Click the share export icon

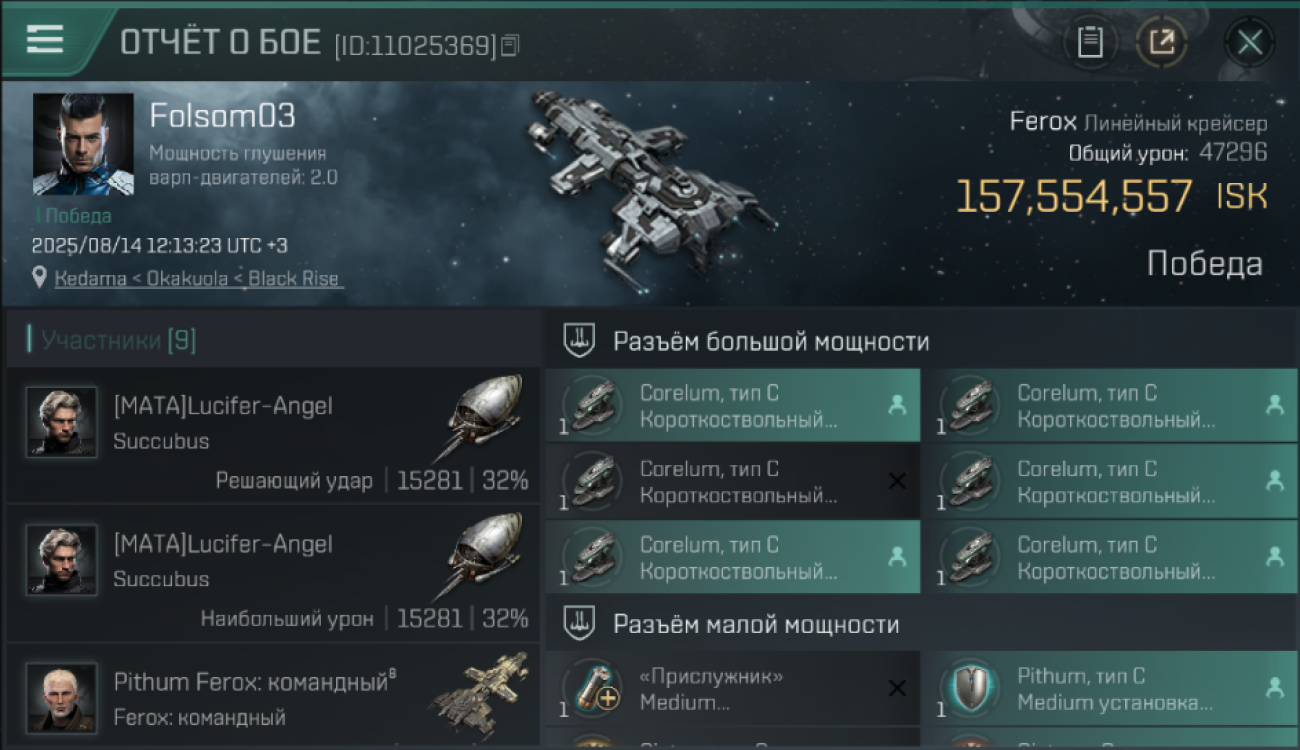pos(1162,42)
